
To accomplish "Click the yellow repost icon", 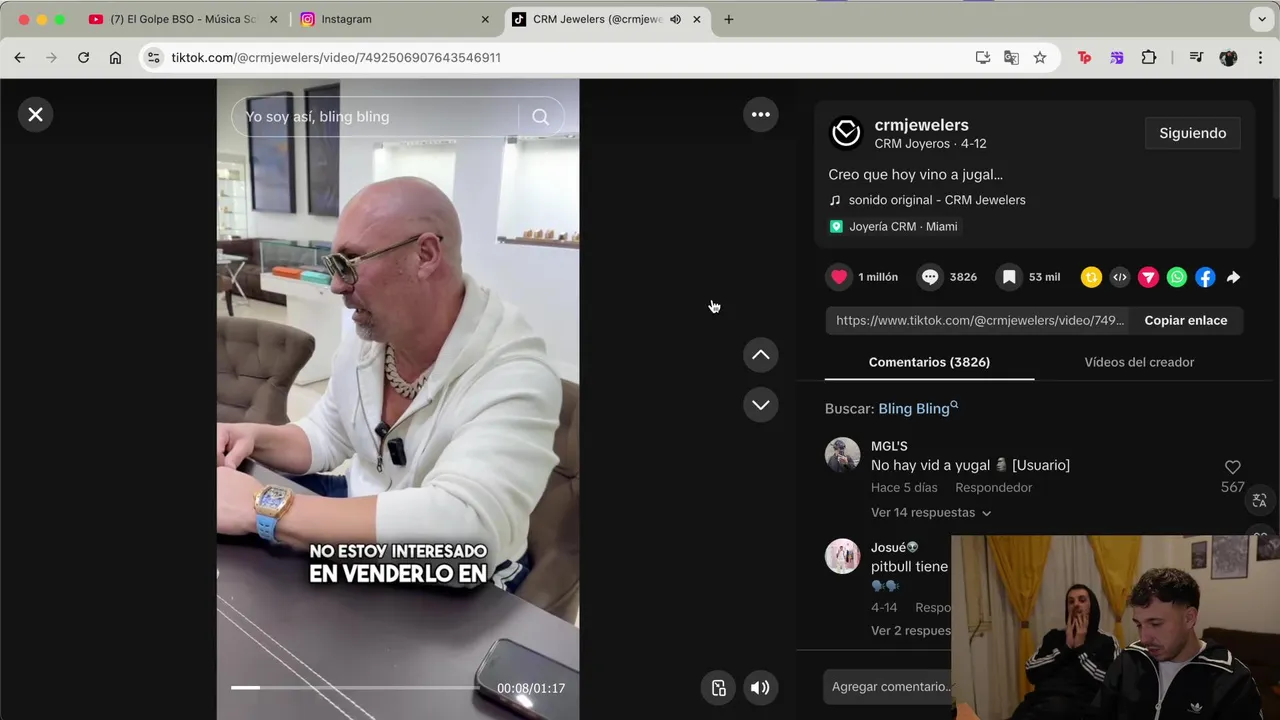I will [1091, 277].
